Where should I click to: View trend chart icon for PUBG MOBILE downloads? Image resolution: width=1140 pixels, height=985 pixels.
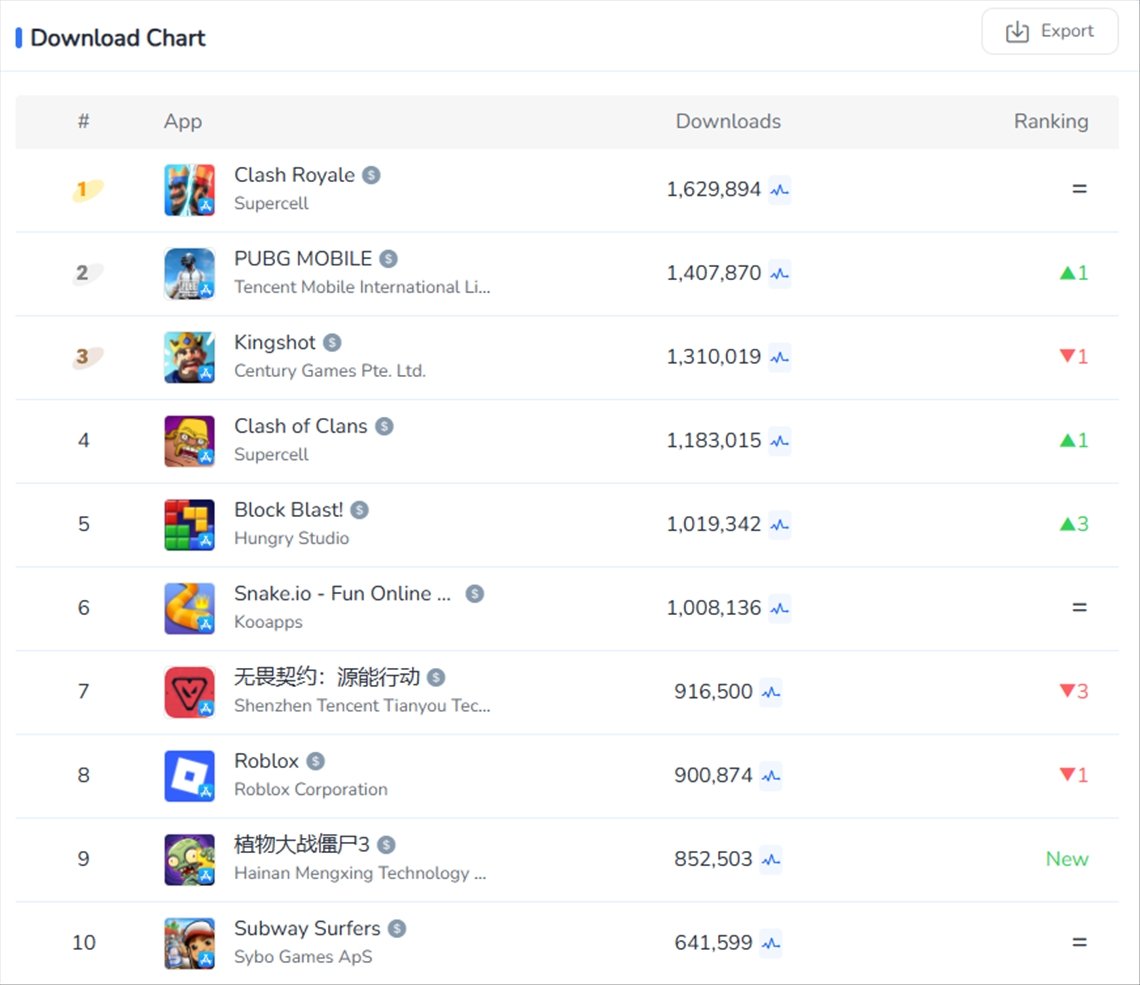[x=780, y=273]
